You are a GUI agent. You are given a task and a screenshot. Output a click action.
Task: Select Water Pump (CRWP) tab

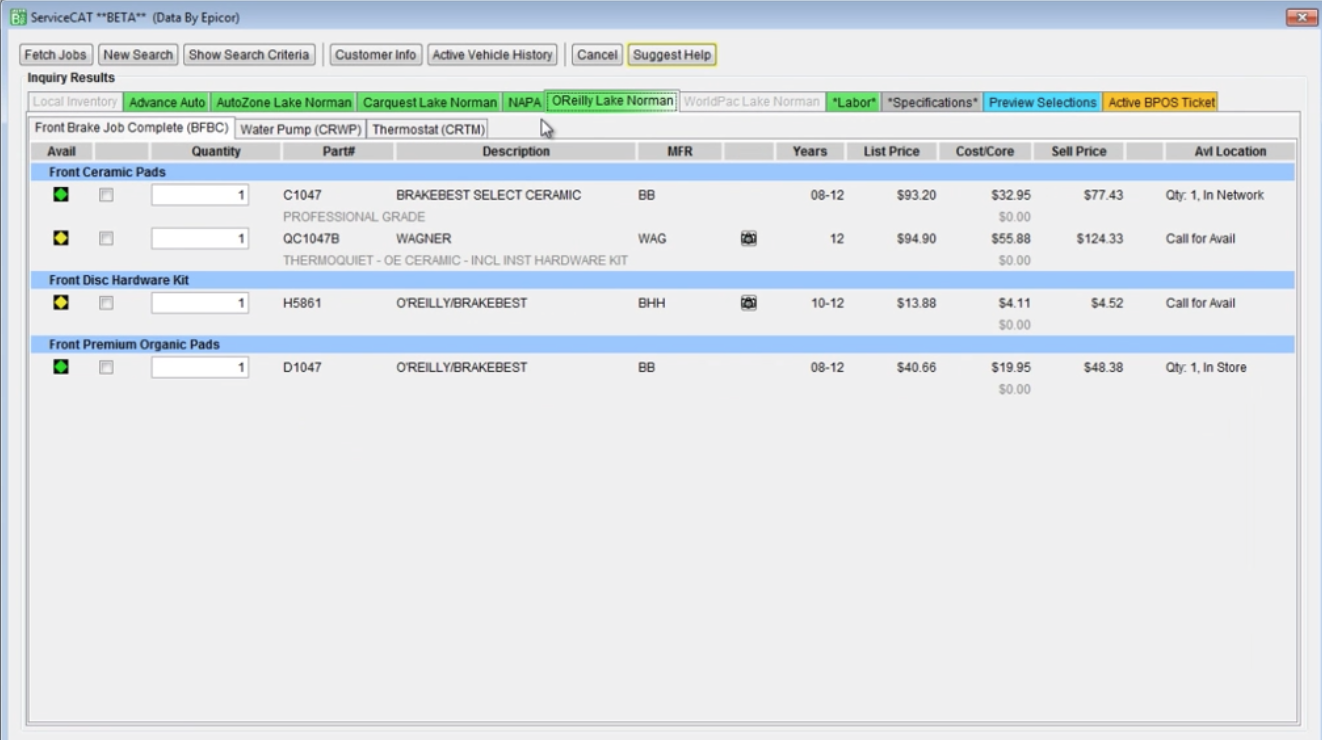coord(300,129)
